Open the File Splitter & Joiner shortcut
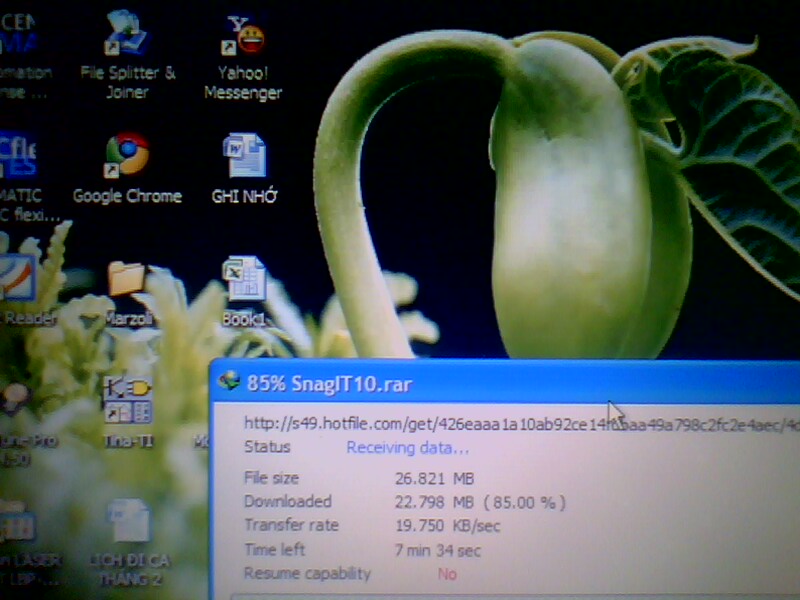 point(127,40)
